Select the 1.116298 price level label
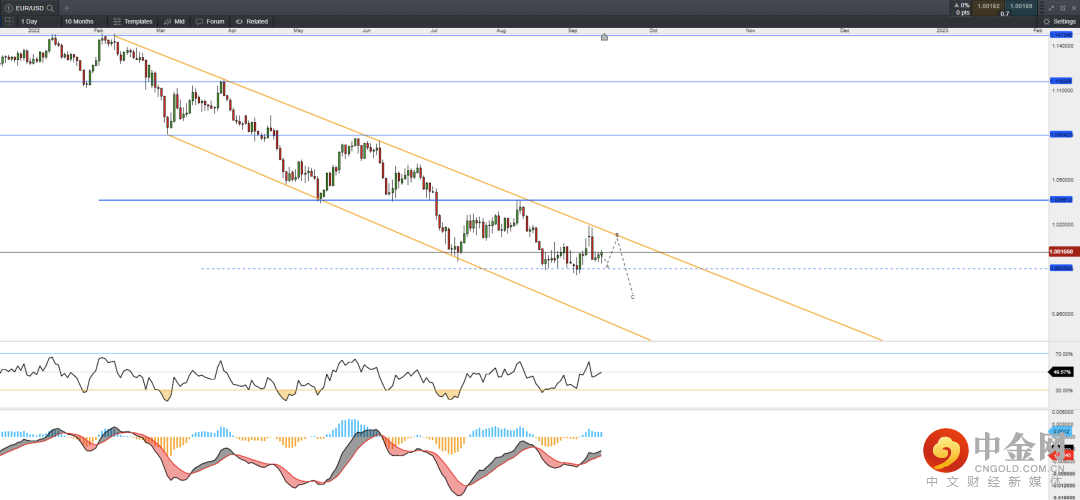This screenshot has height=500, width=1080. (x=1061, y=81)
